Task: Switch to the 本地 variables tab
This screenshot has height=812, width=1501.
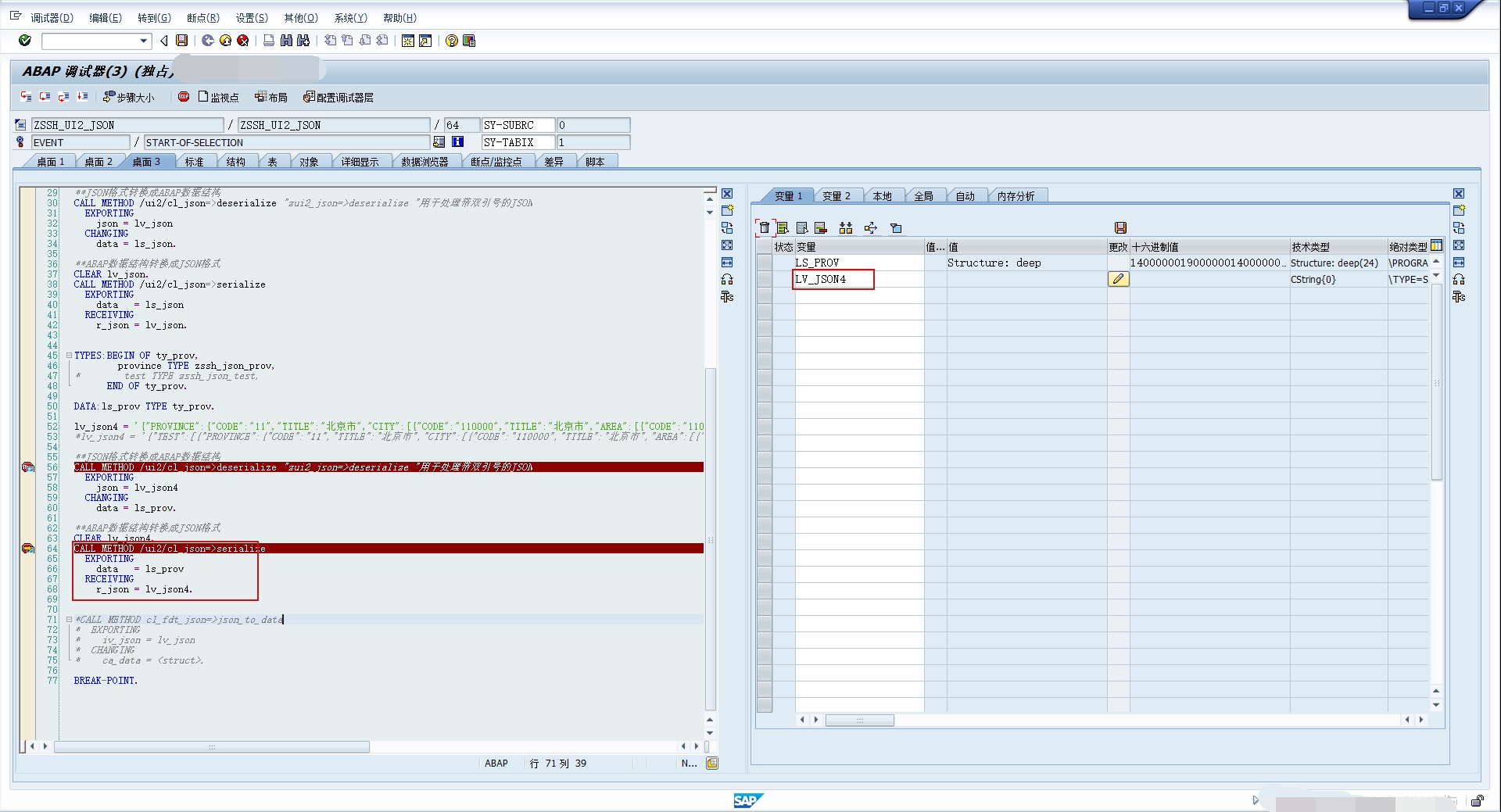Action: pyautogui.click(x=882, y=196)
